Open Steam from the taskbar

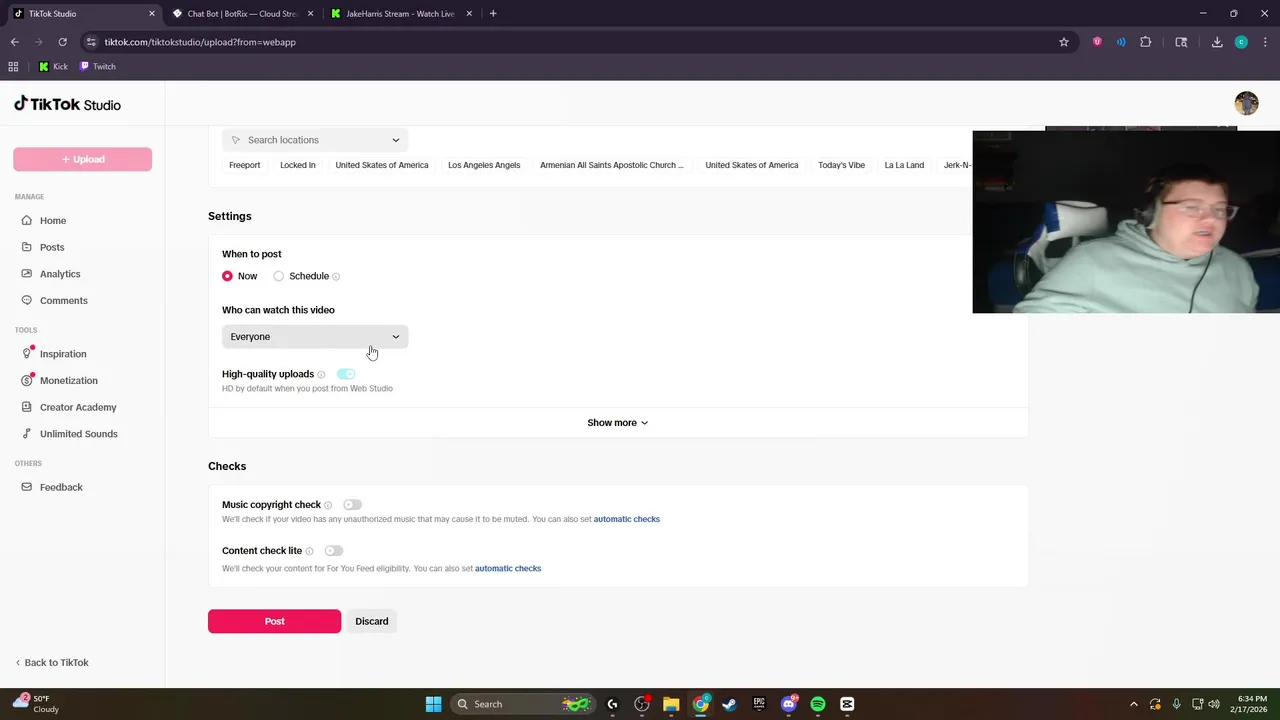coord(730,704)
